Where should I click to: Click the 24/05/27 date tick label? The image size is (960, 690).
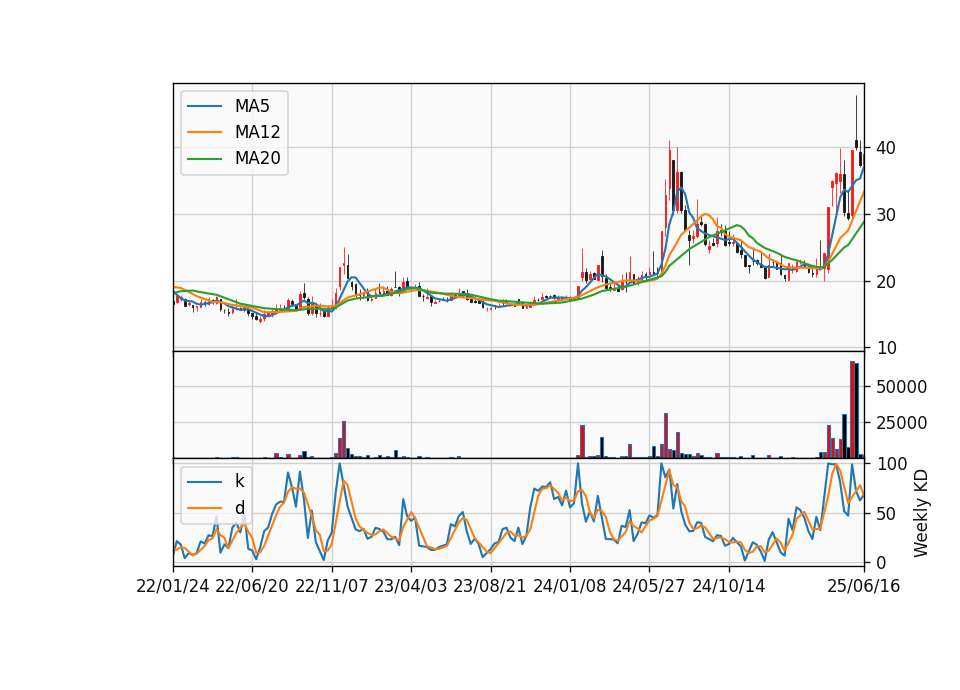tap(649, 586)
